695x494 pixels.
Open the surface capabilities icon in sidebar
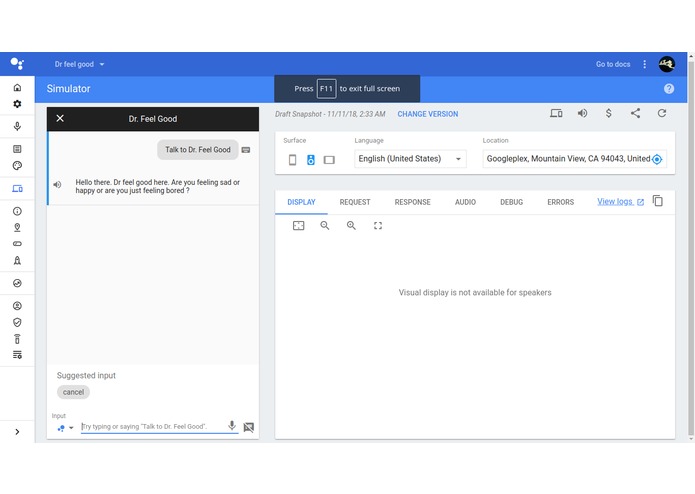(17, 244)
